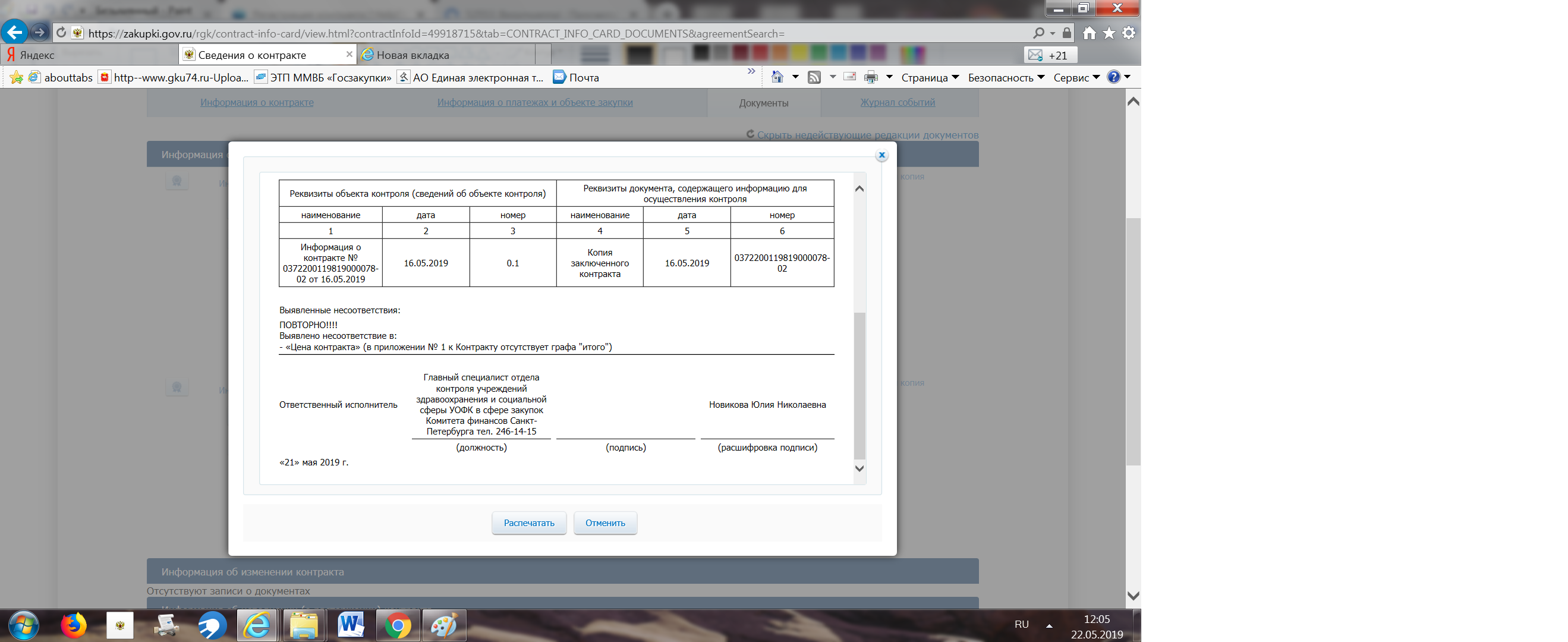Close the dialog with blue X
Viewport: 1568px width, 642px height.
881,155
